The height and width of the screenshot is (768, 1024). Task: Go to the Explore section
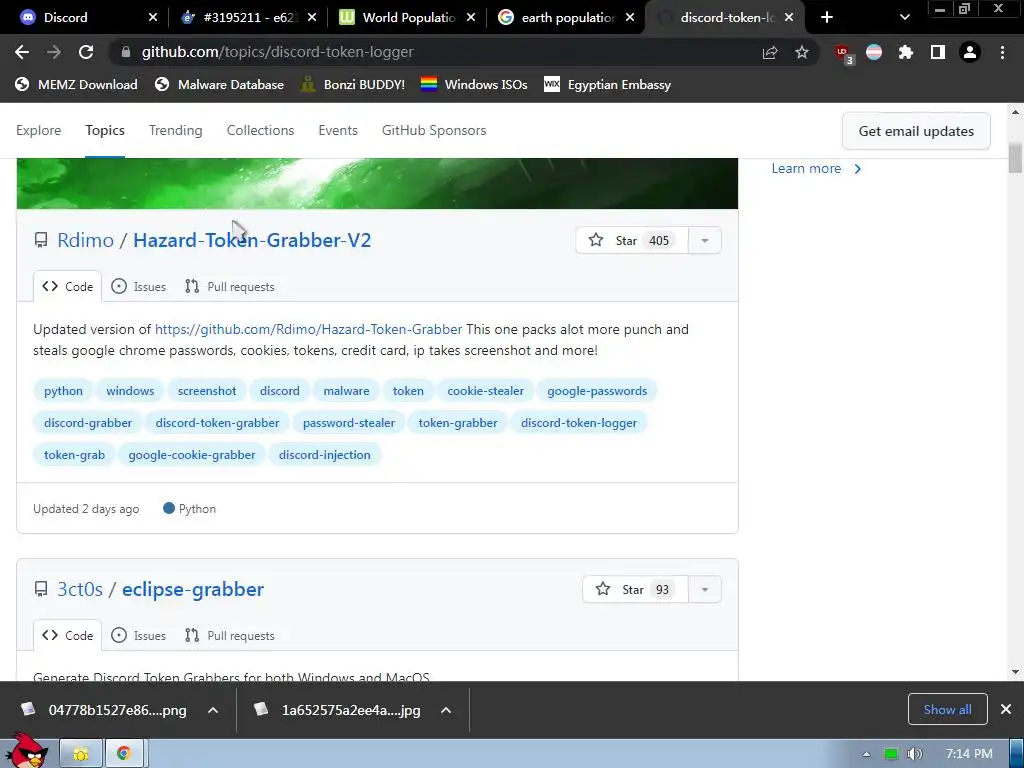click(x=39, y=131)
